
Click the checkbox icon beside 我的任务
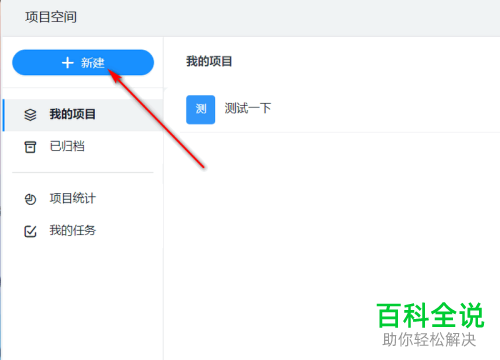point(30,231)
